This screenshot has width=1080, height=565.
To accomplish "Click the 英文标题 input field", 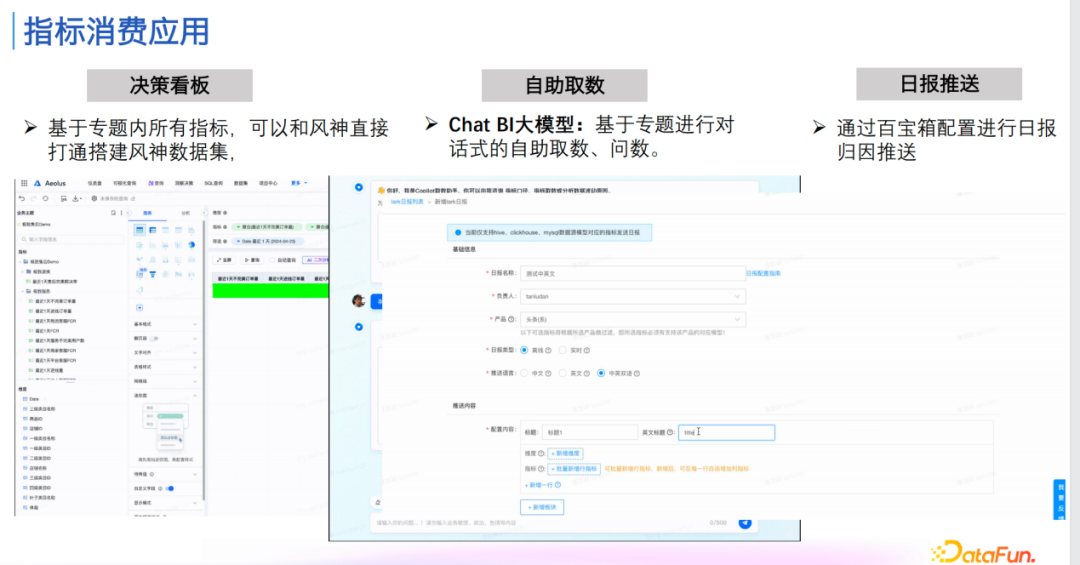I will [x=727, y=433].
